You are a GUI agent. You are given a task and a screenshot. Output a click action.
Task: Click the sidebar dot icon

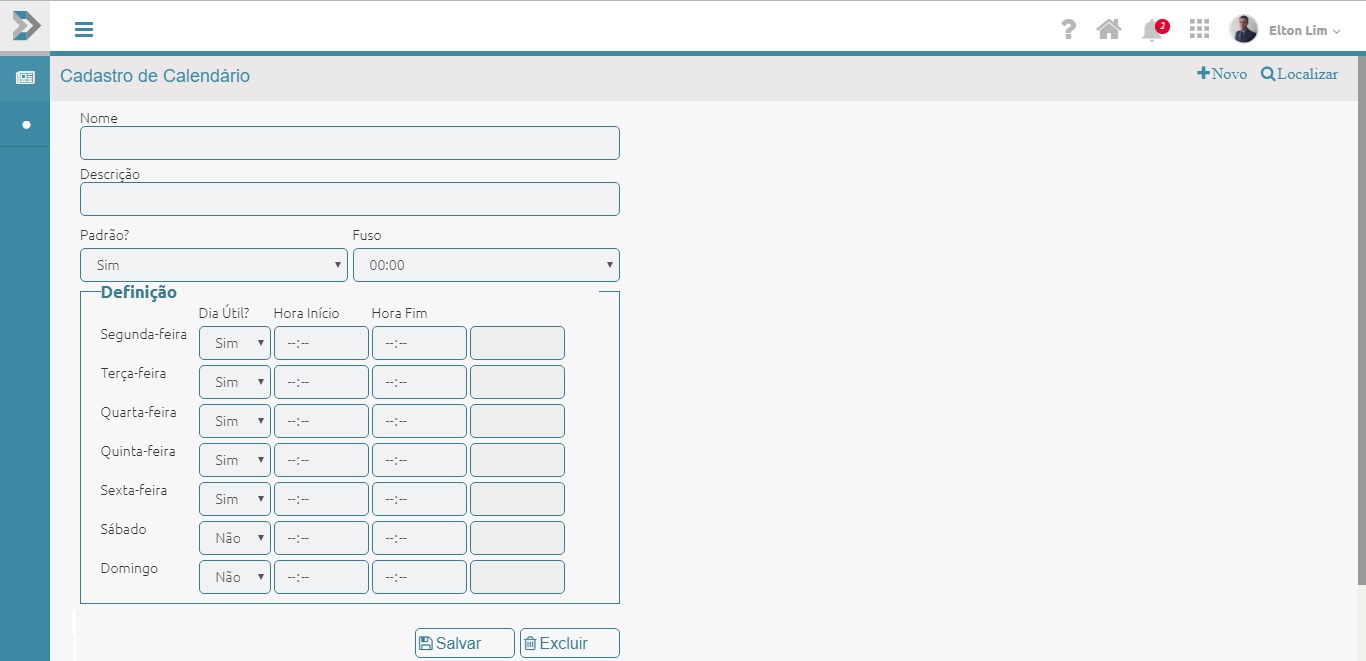tap(26, 125)
